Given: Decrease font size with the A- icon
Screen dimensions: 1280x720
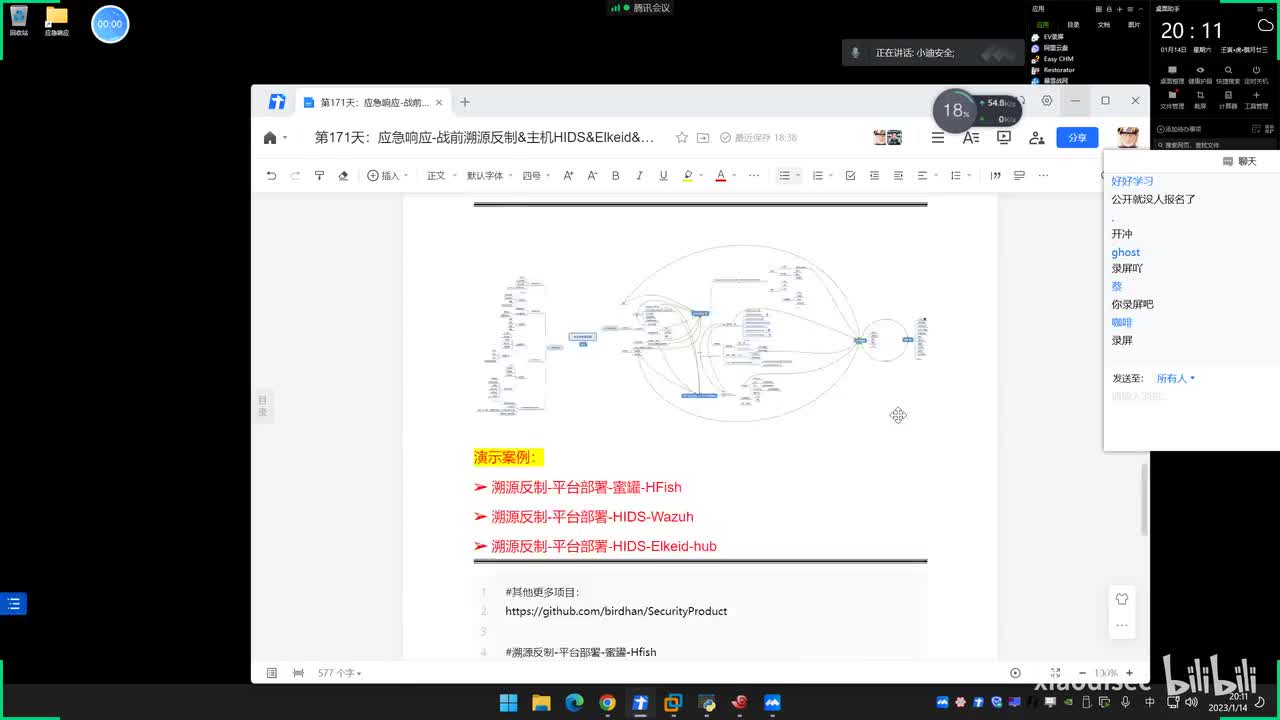Looking at the screenshot, I should tap(592, 175).
